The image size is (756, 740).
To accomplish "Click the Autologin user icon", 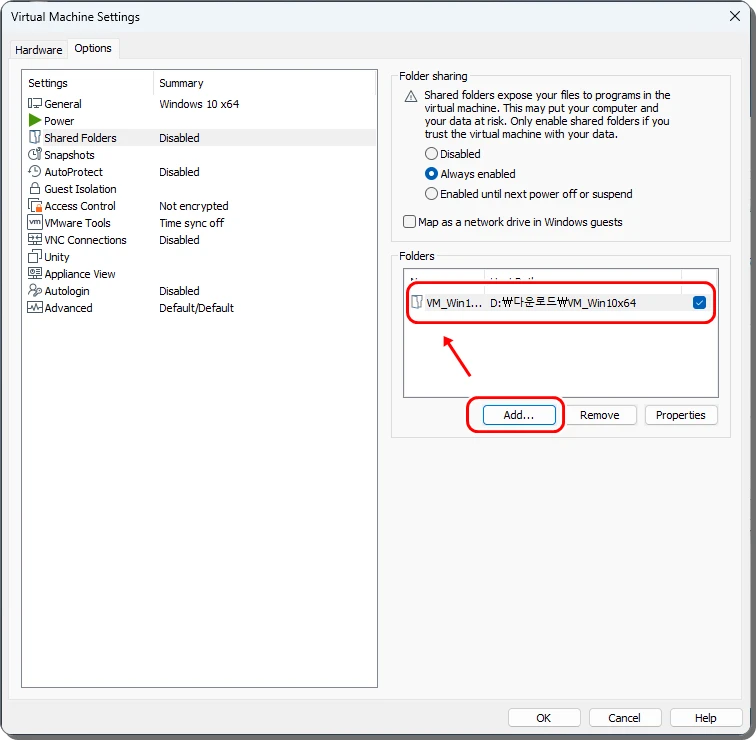I will [x=35, y=290].
